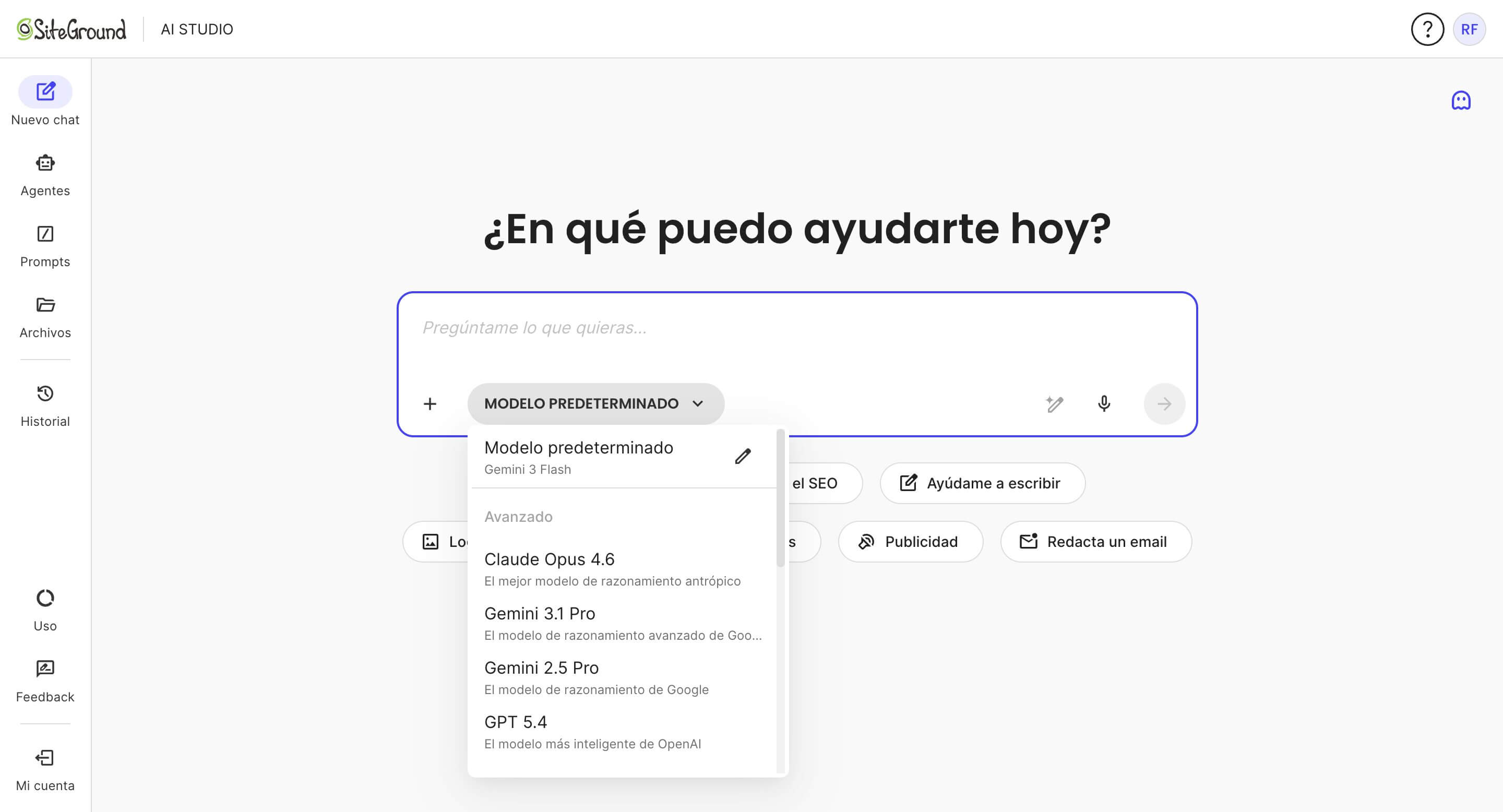
Task: Open the prompt enhancer wand
Action: click(x=1055, y=404)
